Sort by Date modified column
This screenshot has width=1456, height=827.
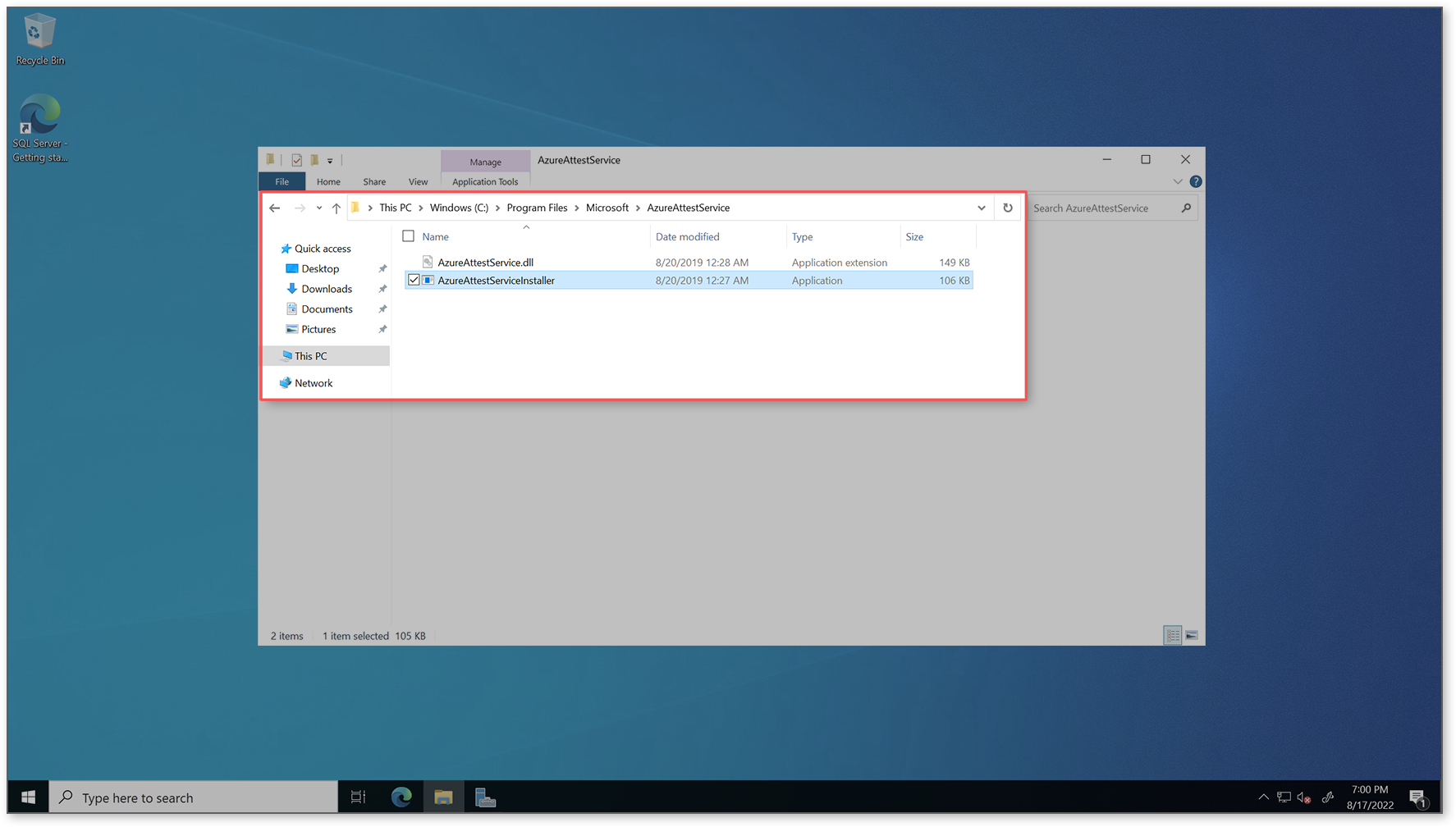coord(718,236)
